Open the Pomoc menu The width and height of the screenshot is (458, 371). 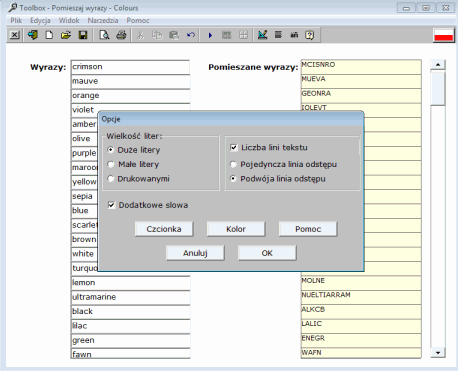[x=138, y=20]
